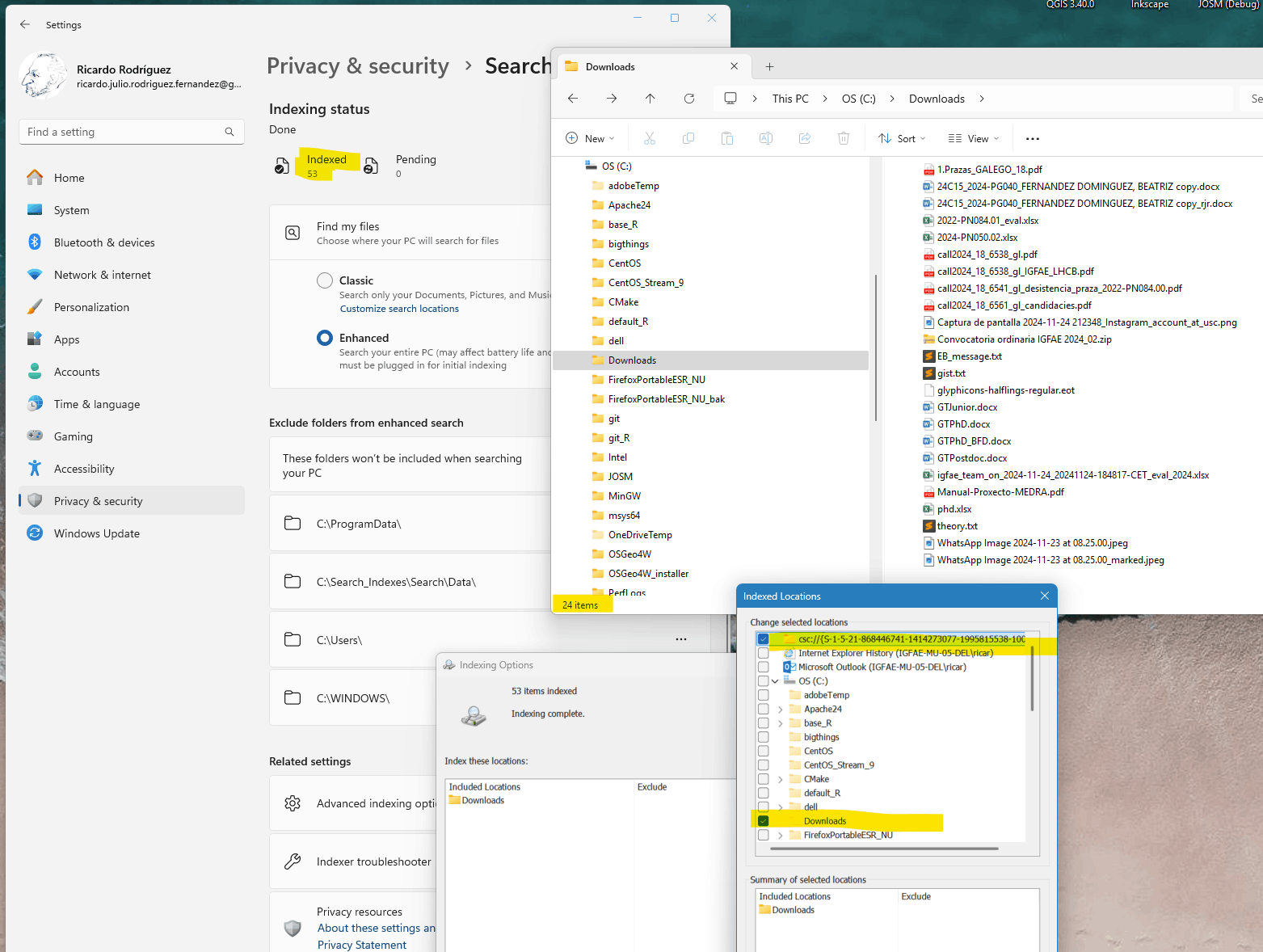Open the See more ellipsis menu in toolbar
Screen dimensions: 1263x952
point(1031,138)
